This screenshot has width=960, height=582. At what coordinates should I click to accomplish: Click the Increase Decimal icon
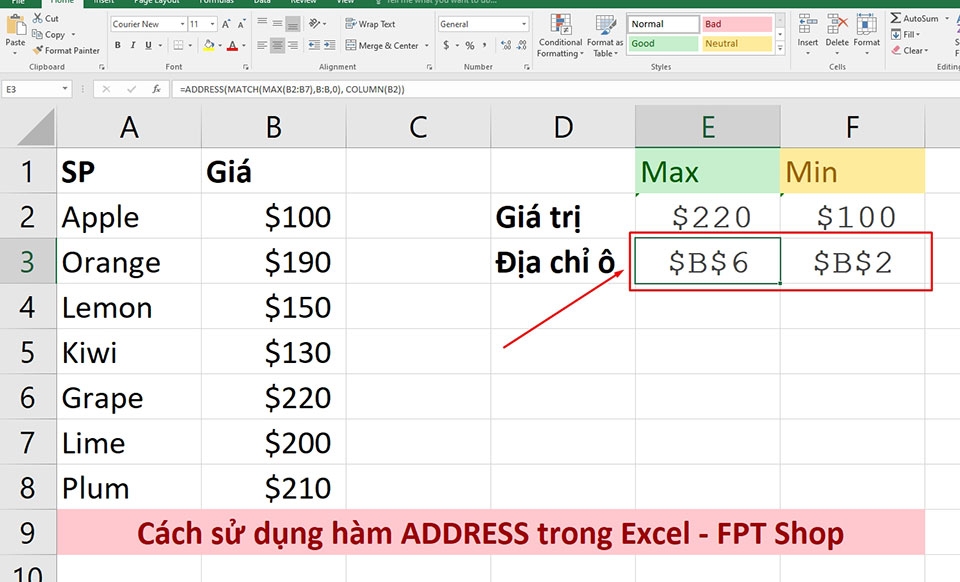tap(507, 45)
